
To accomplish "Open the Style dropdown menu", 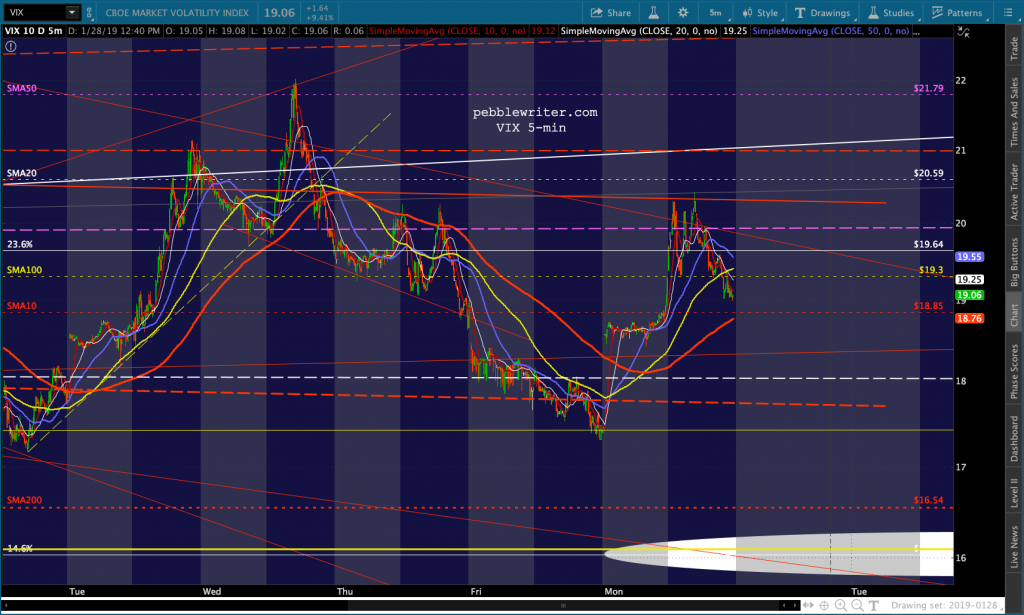I will point(760,12).
